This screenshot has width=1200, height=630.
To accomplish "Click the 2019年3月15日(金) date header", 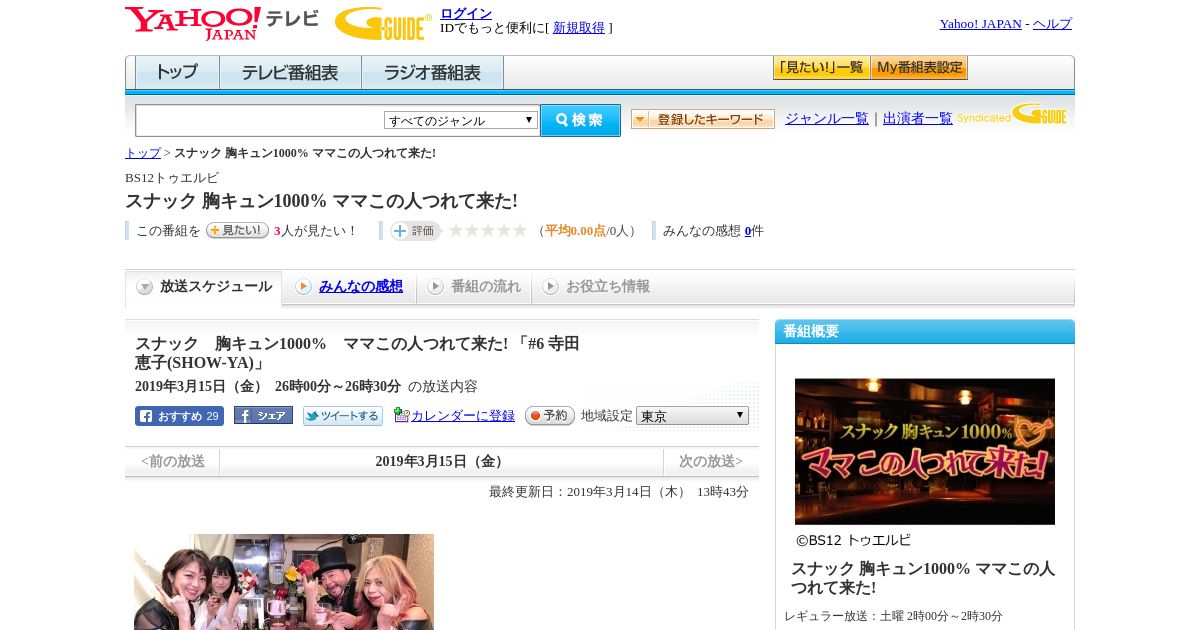I will [x=441, y=462].
